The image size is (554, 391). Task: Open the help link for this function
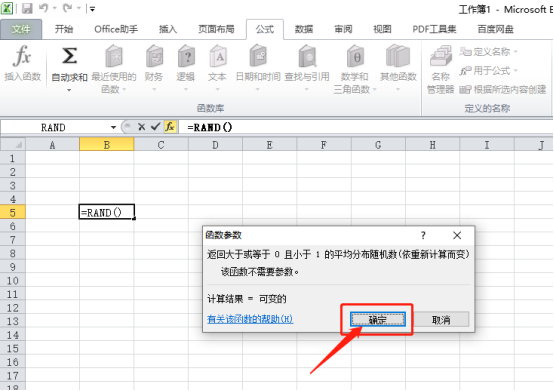(x=250, y=319)
